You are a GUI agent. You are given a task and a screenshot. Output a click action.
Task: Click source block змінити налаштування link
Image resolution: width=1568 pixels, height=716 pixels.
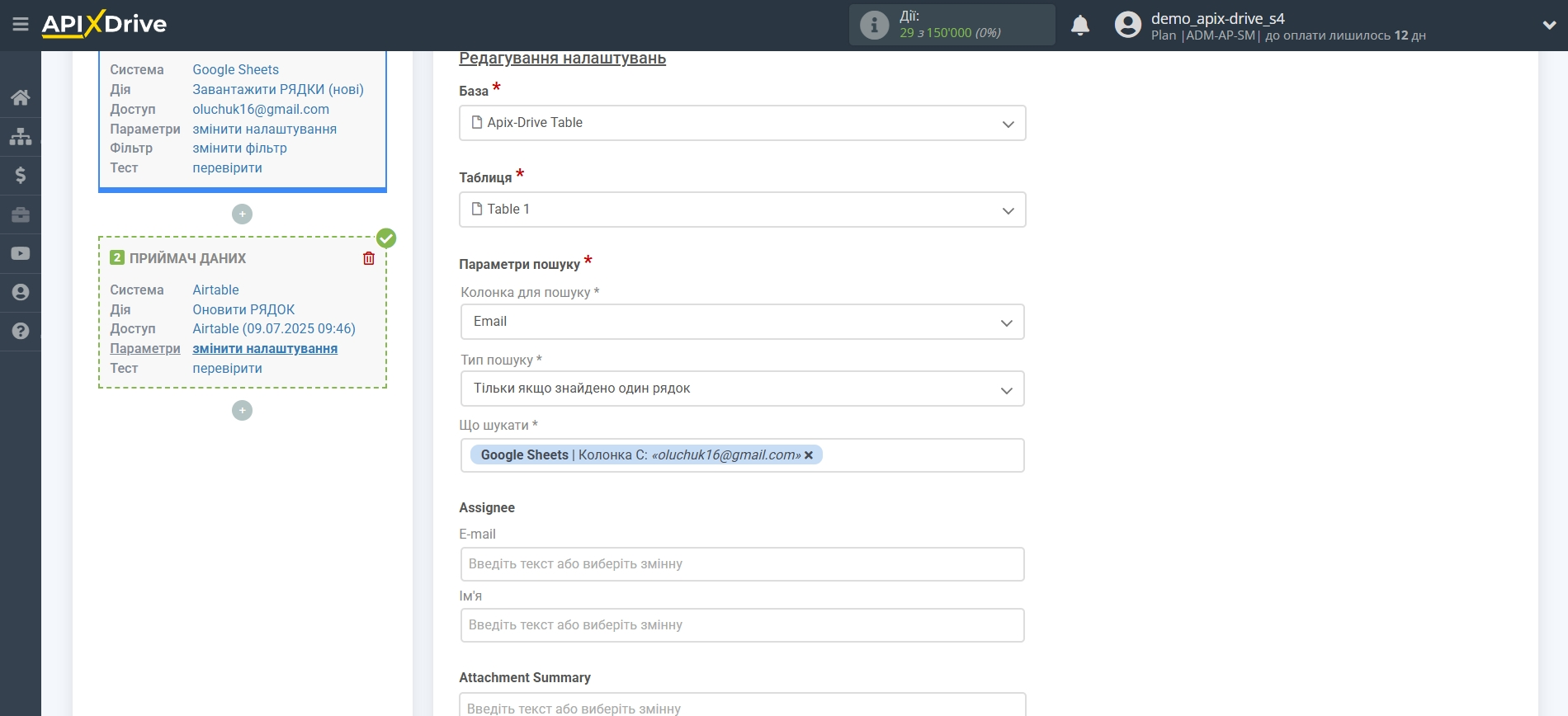[265, 130]
